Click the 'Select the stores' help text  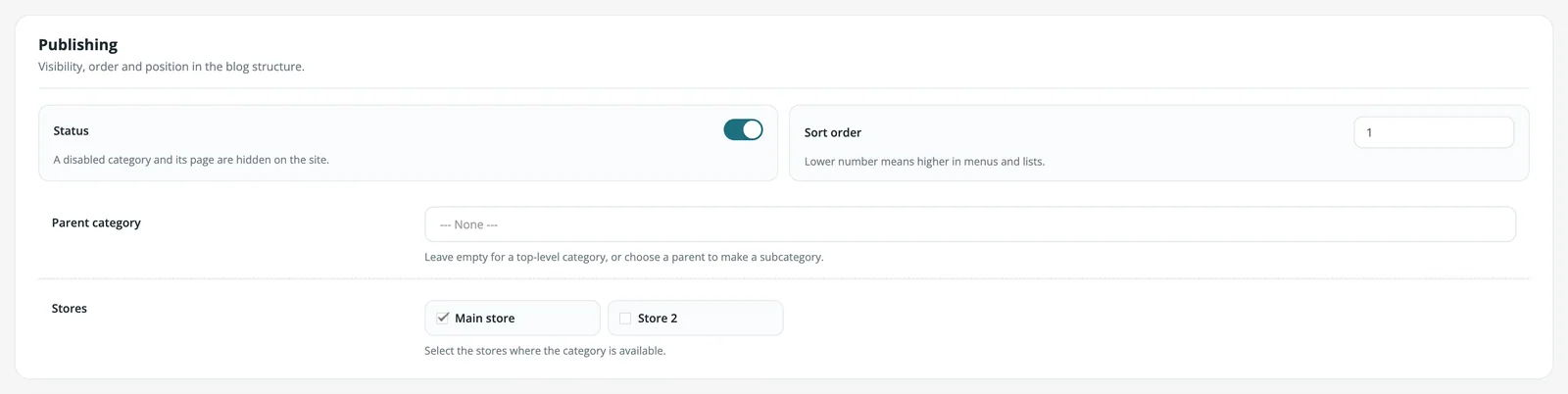[x=545, y=351]
